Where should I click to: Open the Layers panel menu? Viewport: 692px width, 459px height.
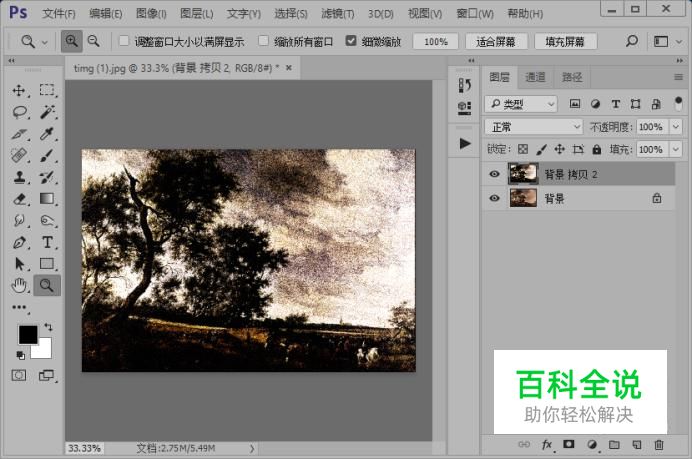pos(678,78)
